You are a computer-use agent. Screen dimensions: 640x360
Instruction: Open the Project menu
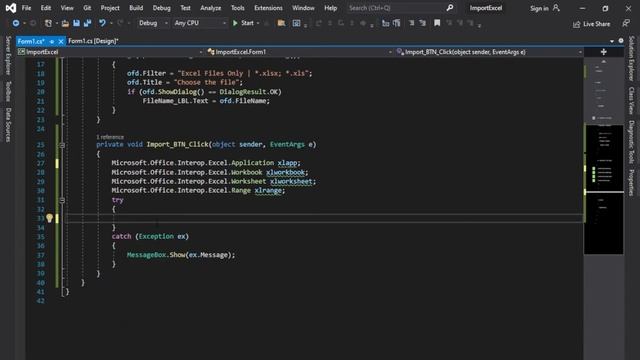click(x=110, y=8)
